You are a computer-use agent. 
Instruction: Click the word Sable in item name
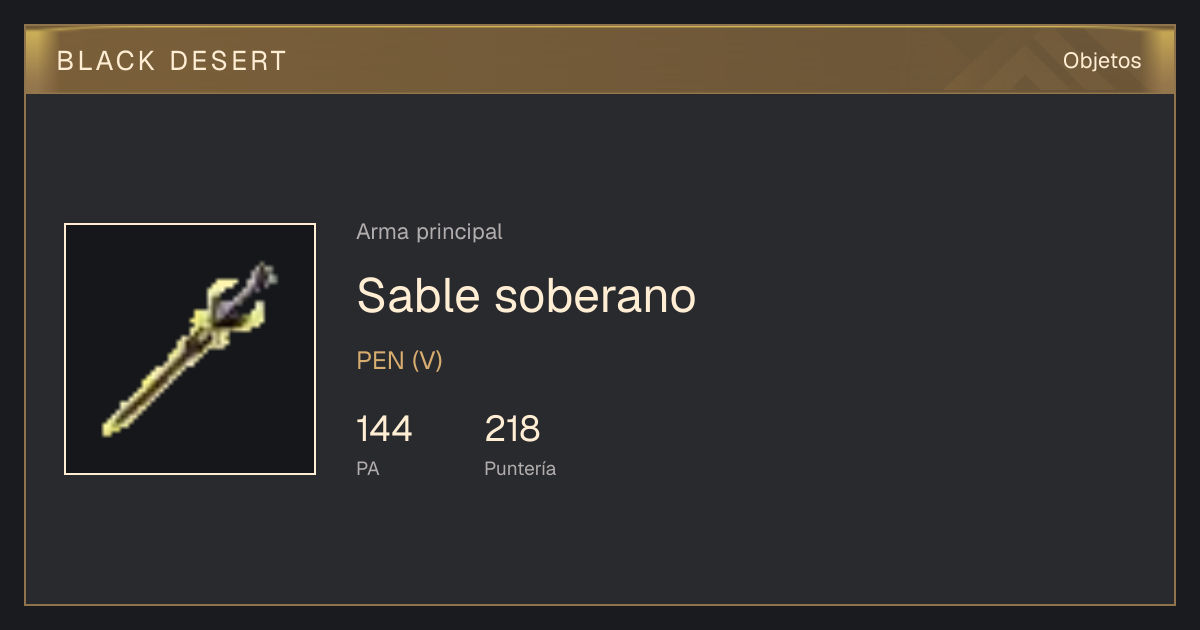coord(418,295)
